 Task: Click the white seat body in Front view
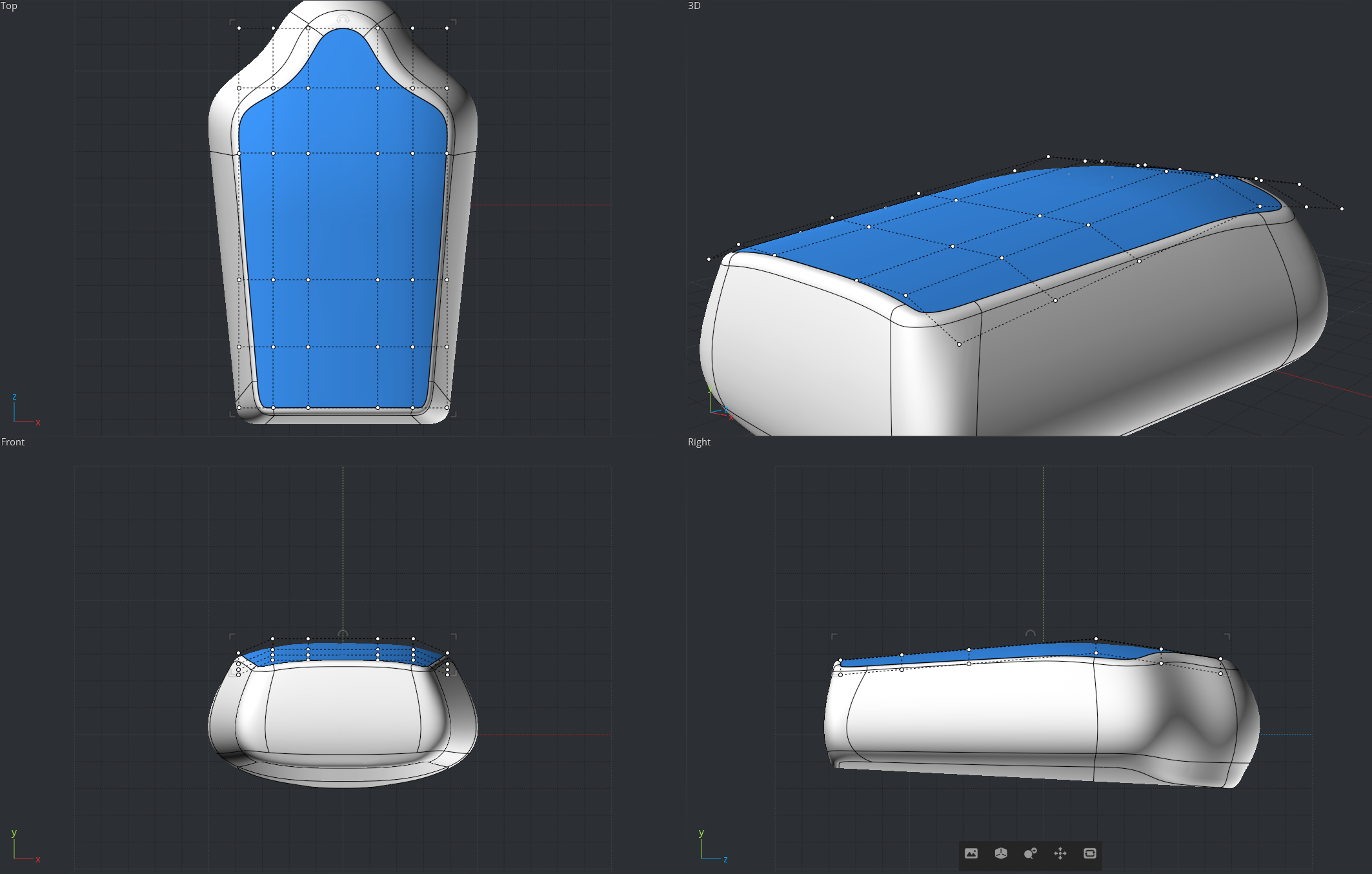342,710
